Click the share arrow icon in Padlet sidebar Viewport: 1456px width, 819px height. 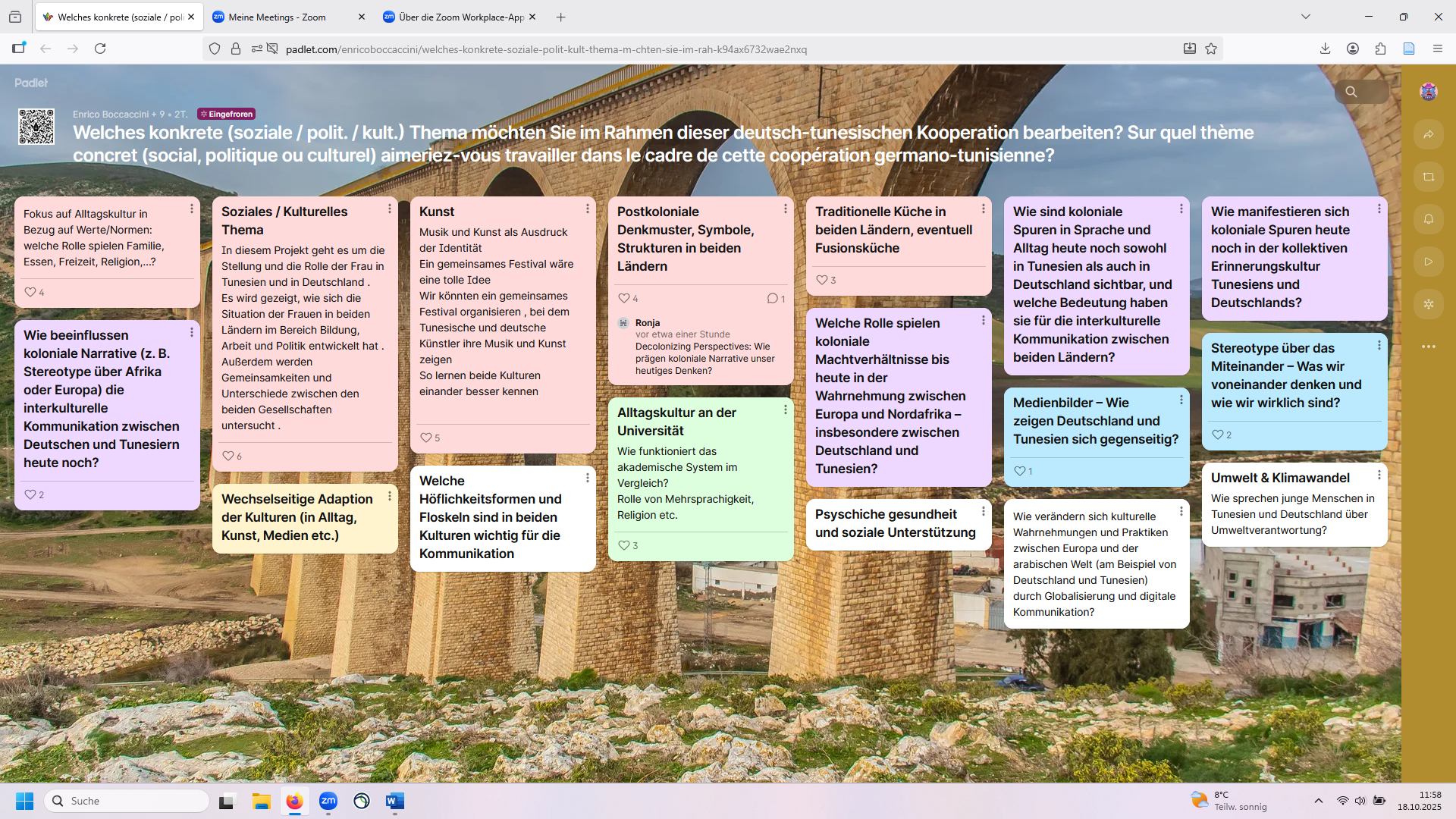1428,134
